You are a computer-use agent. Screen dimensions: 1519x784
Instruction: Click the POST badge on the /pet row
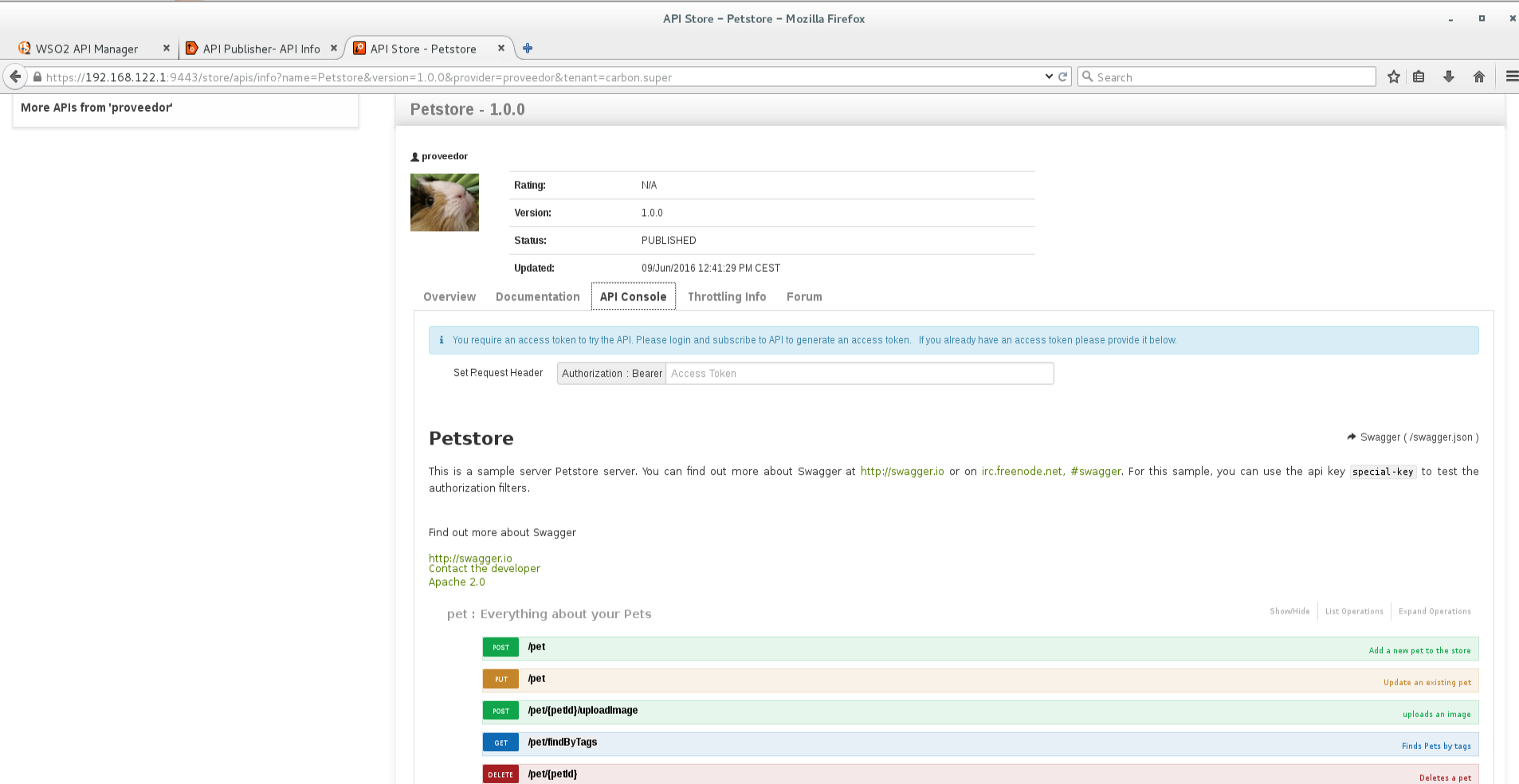pyautogui.click(x=500, y=648)
